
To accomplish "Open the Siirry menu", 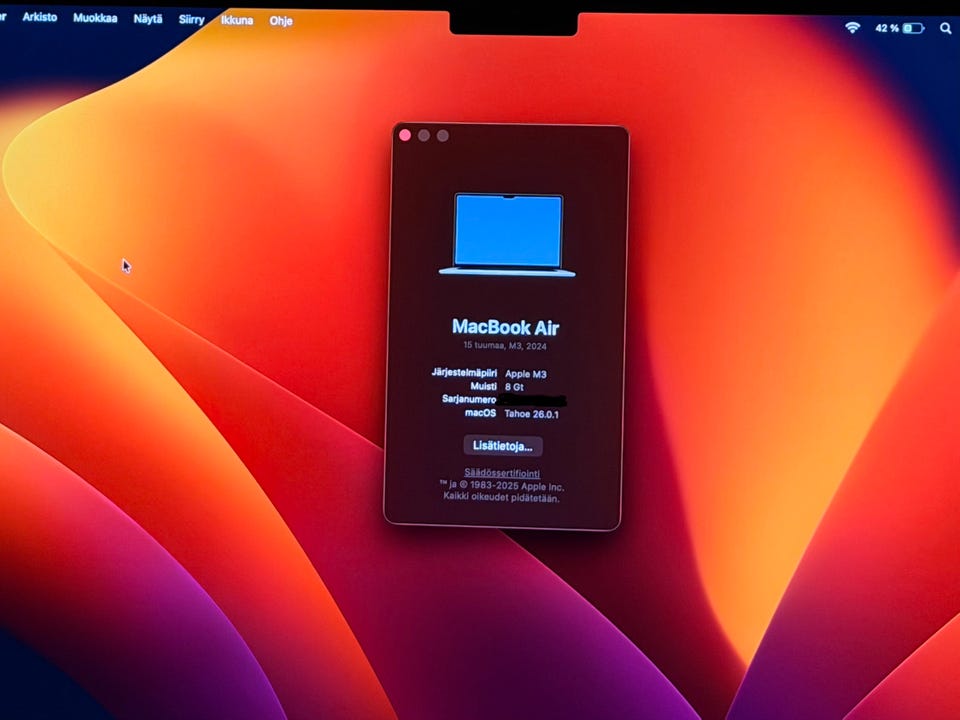I will tap(192, 20).
